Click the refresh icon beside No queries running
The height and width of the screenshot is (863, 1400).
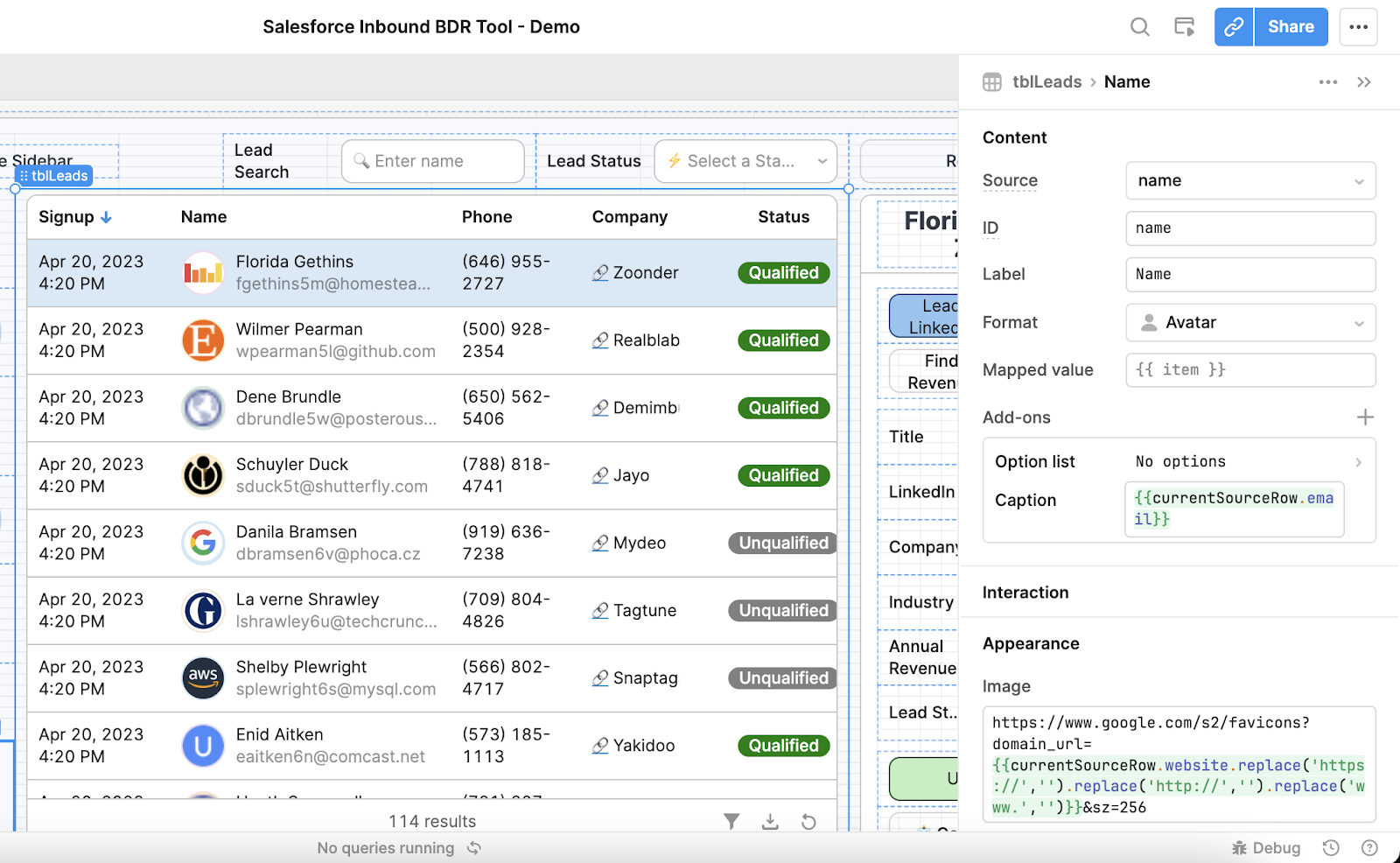[x=474, y=848]
